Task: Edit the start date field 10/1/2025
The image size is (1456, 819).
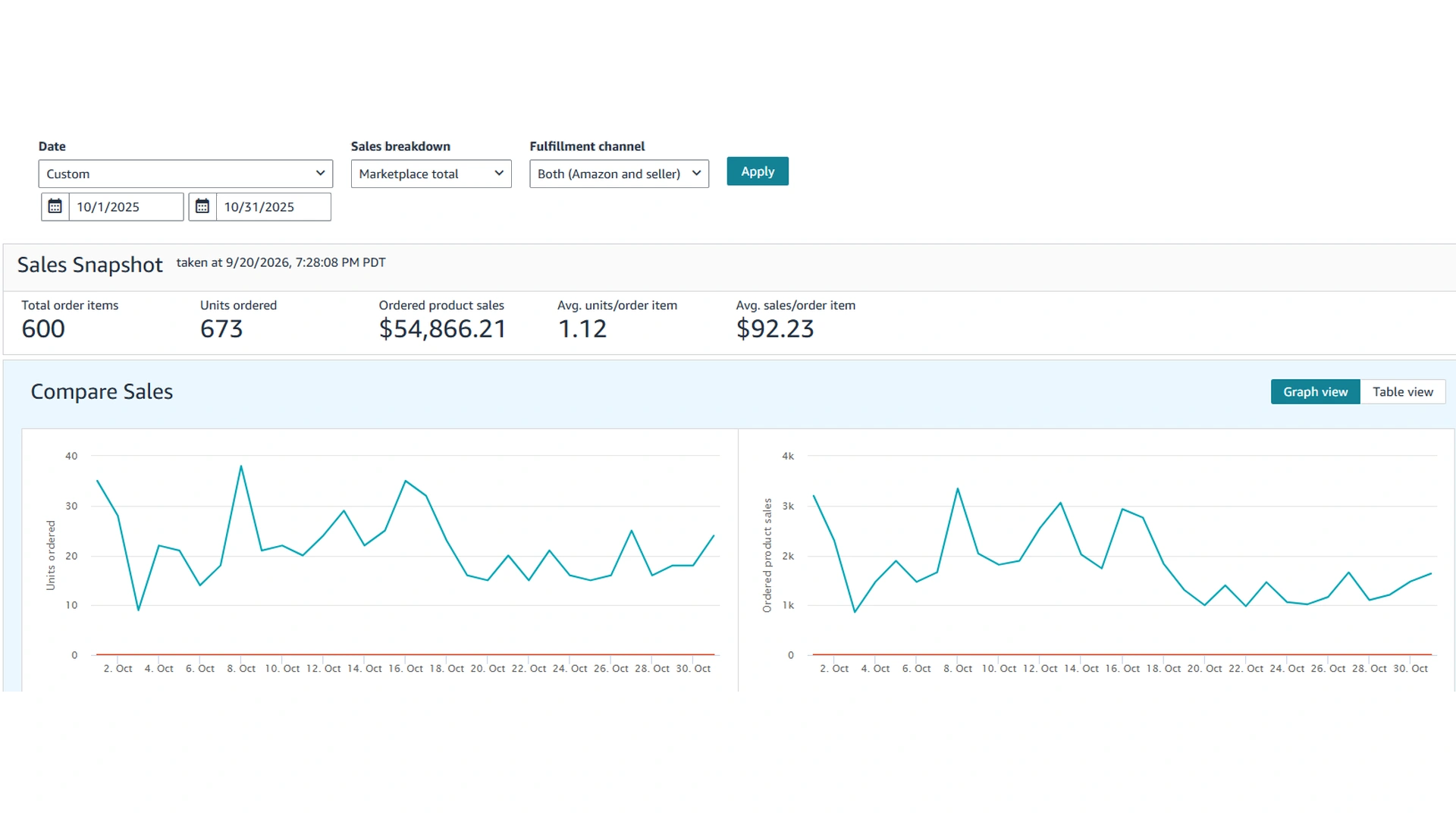Action: 126,207
